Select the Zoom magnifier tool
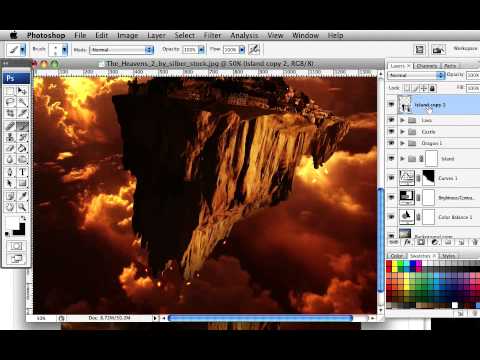The height and width of the screenshot is (360, 480). tap(22, 207)
